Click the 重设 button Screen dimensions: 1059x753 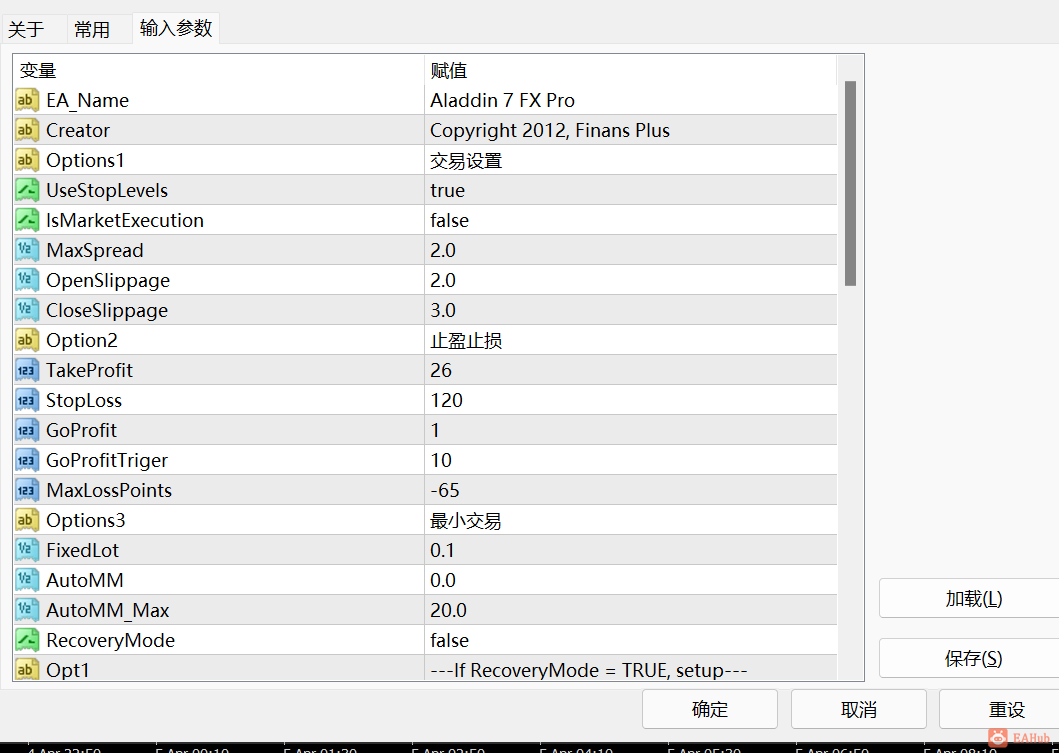coord(1000,709)
